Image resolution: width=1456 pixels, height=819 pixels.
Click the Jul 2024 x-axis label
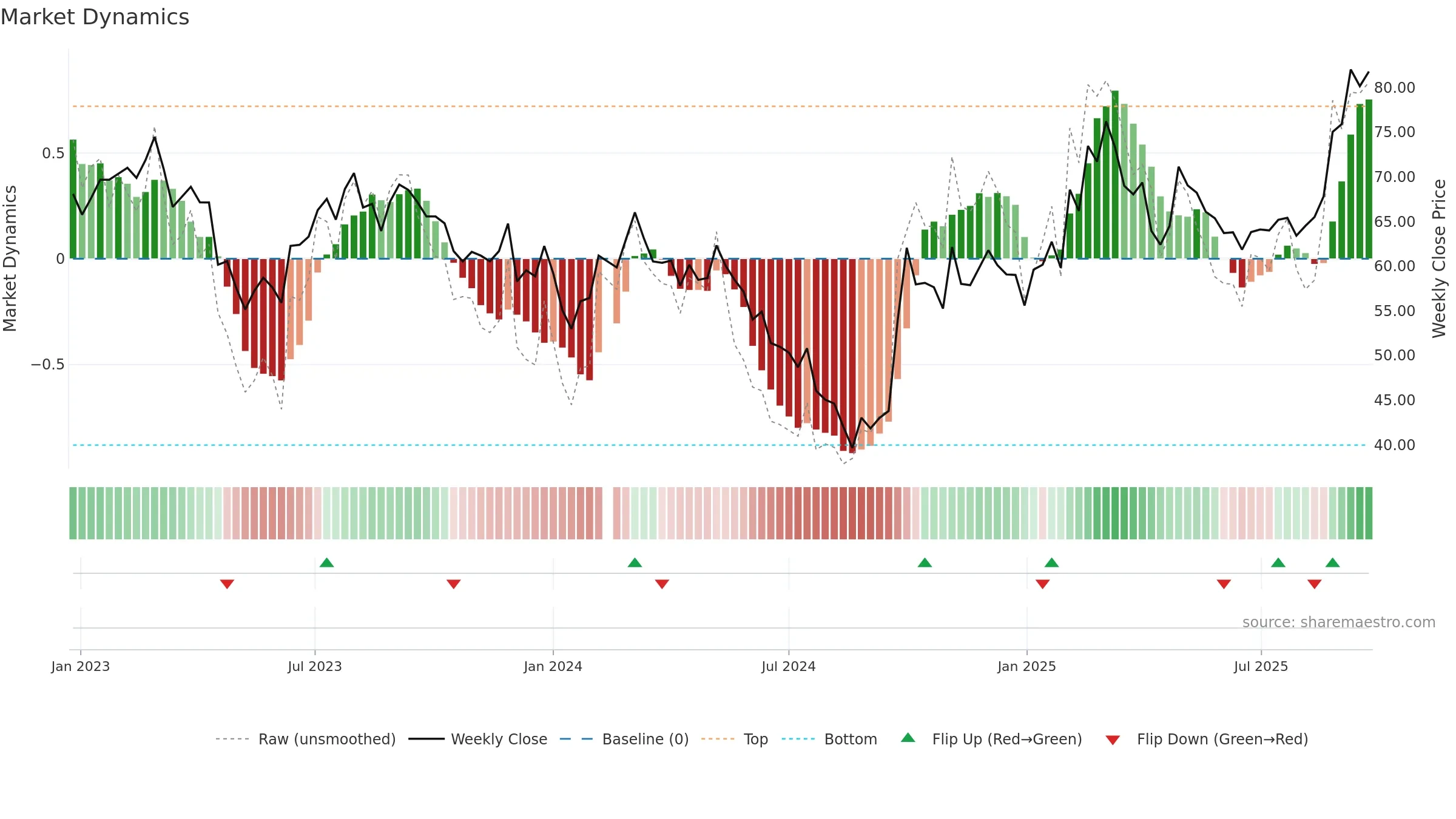click(x=789, y=666)
